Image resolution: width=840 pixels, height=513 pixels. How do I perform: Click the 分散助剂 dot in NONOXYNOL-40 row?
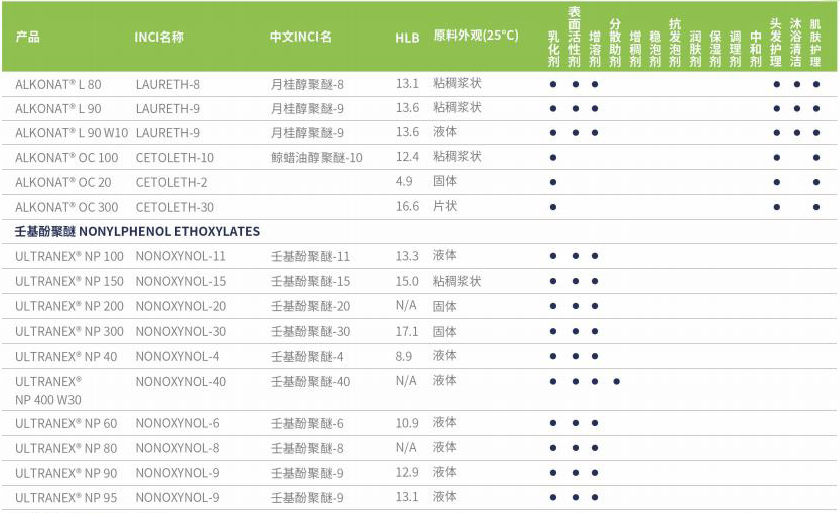coord(616,381)
